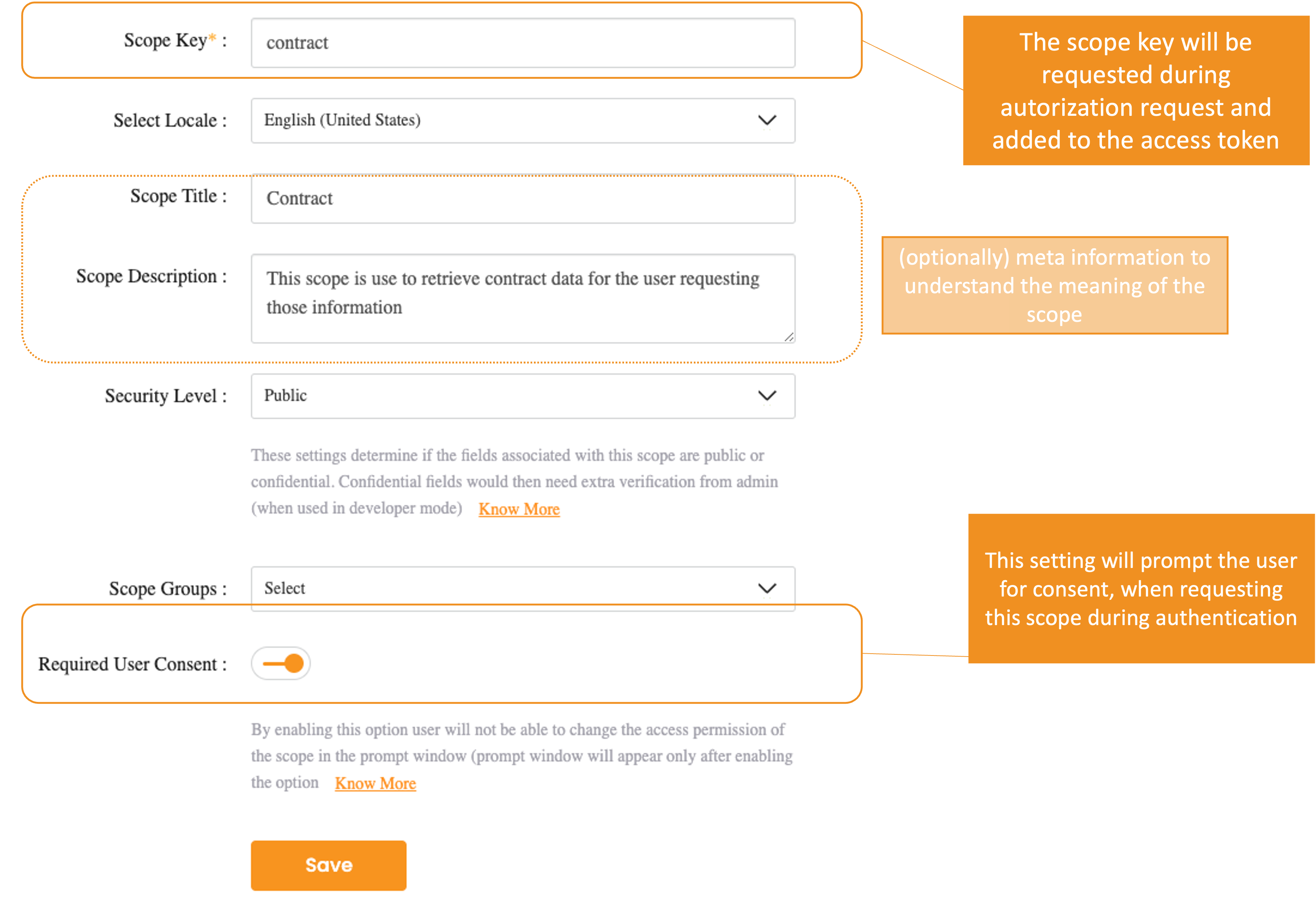The width and height of the screenshot is (1316, 922).
Task: Click the Scope Description textarea resize handle
Action: click(789, 337)
